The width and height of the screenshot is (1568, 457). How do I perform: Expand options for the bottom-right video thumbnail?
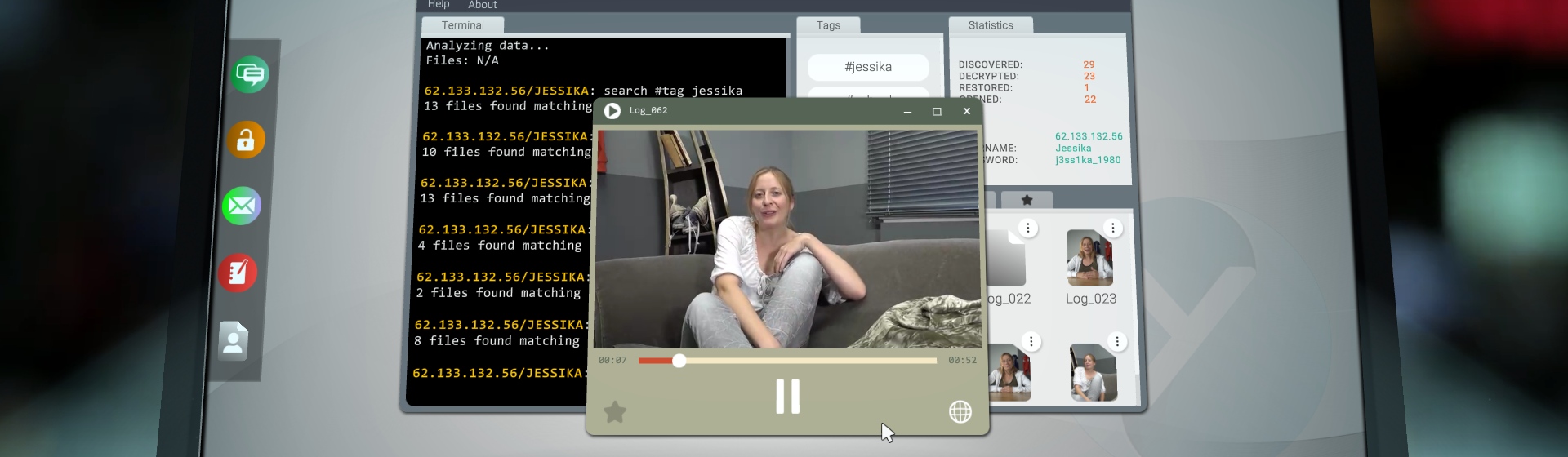(x=1117, y=342)
